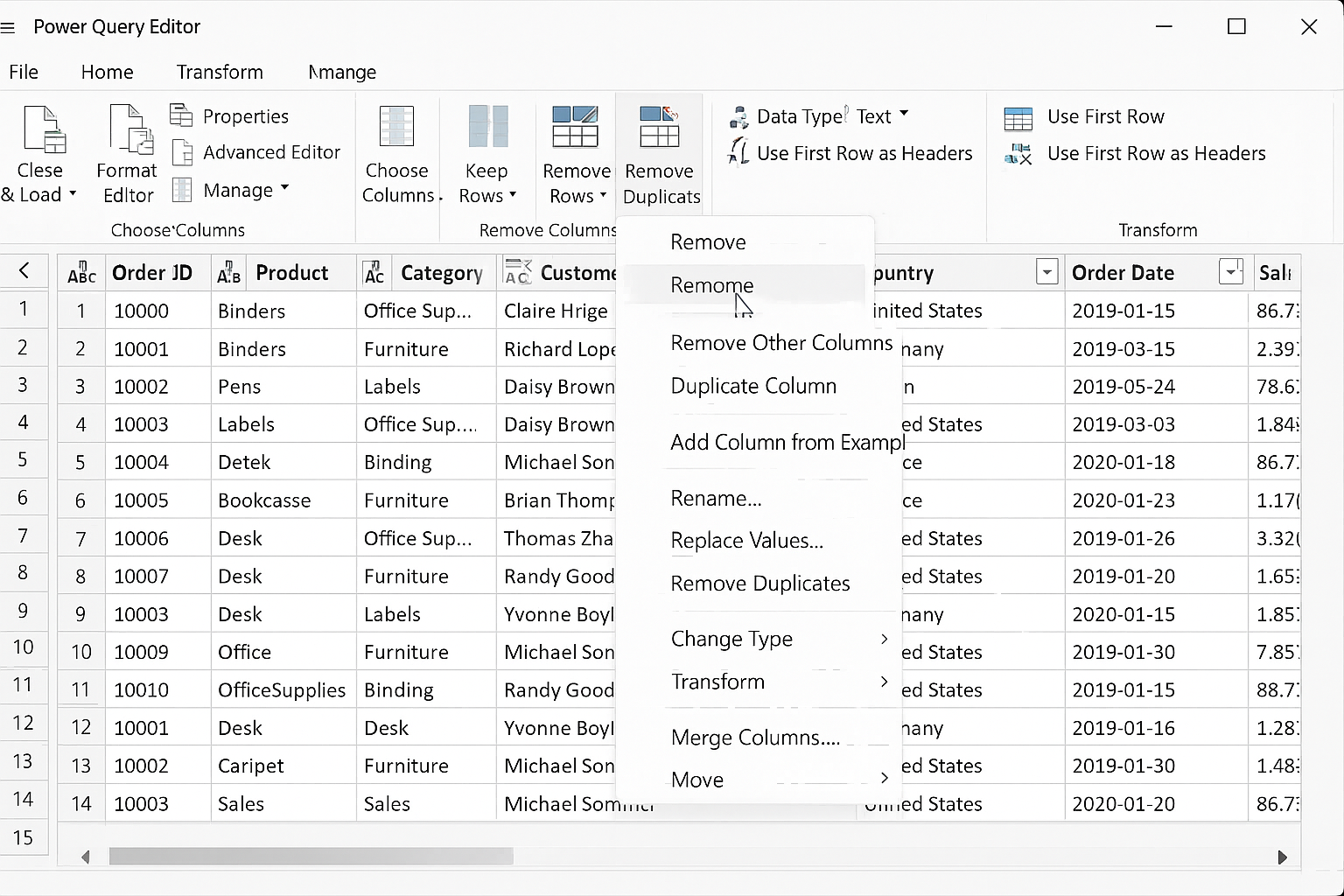Choose Replace Values...
This screenshot has width=1344, height=896.
tap(746, 541)
